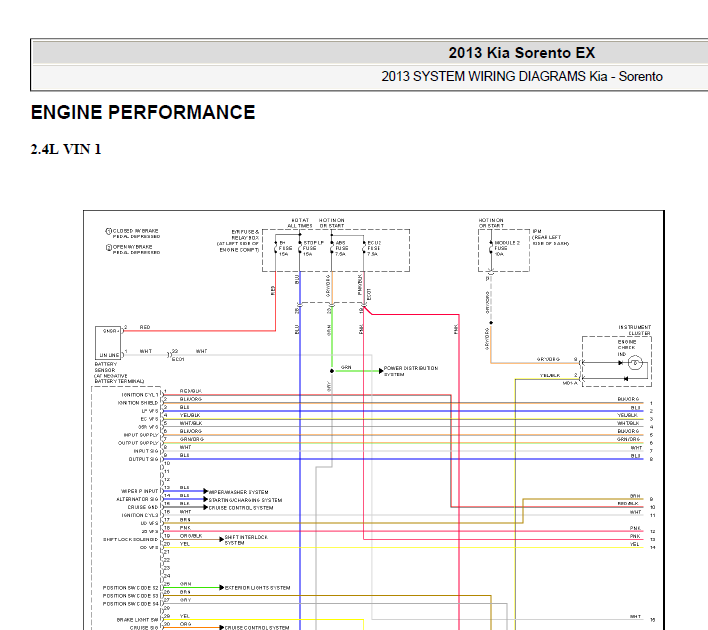Click the "ABS FUSE 7.5A" label

click(x=341, y=248)
